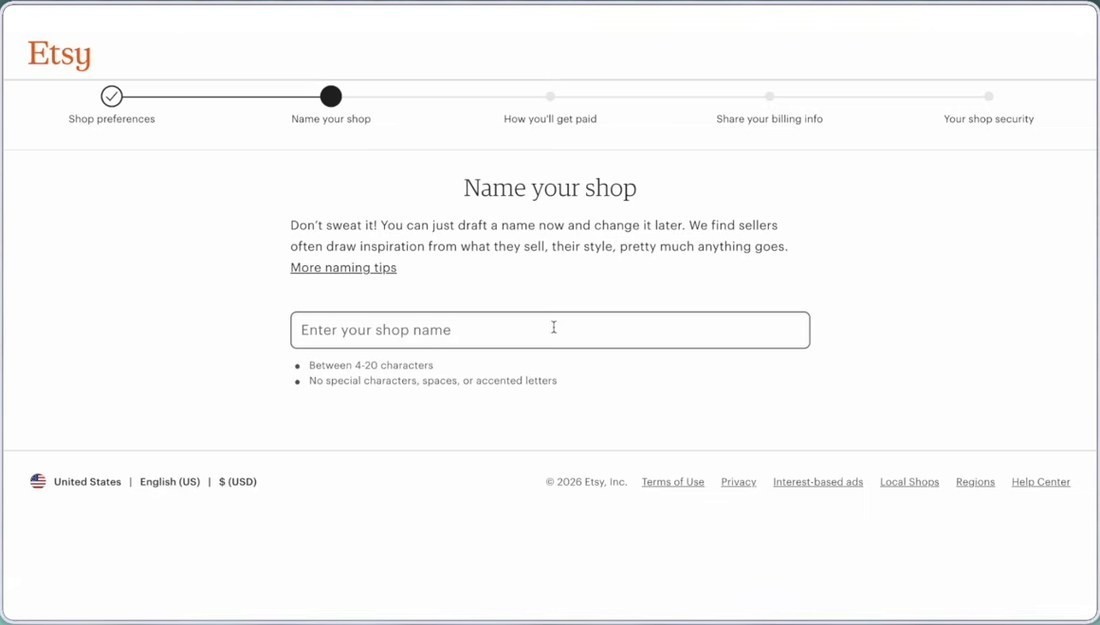The image size is (1100, 625).
Task: Open the Terms of Use link
Action: (x=673, y=482)
